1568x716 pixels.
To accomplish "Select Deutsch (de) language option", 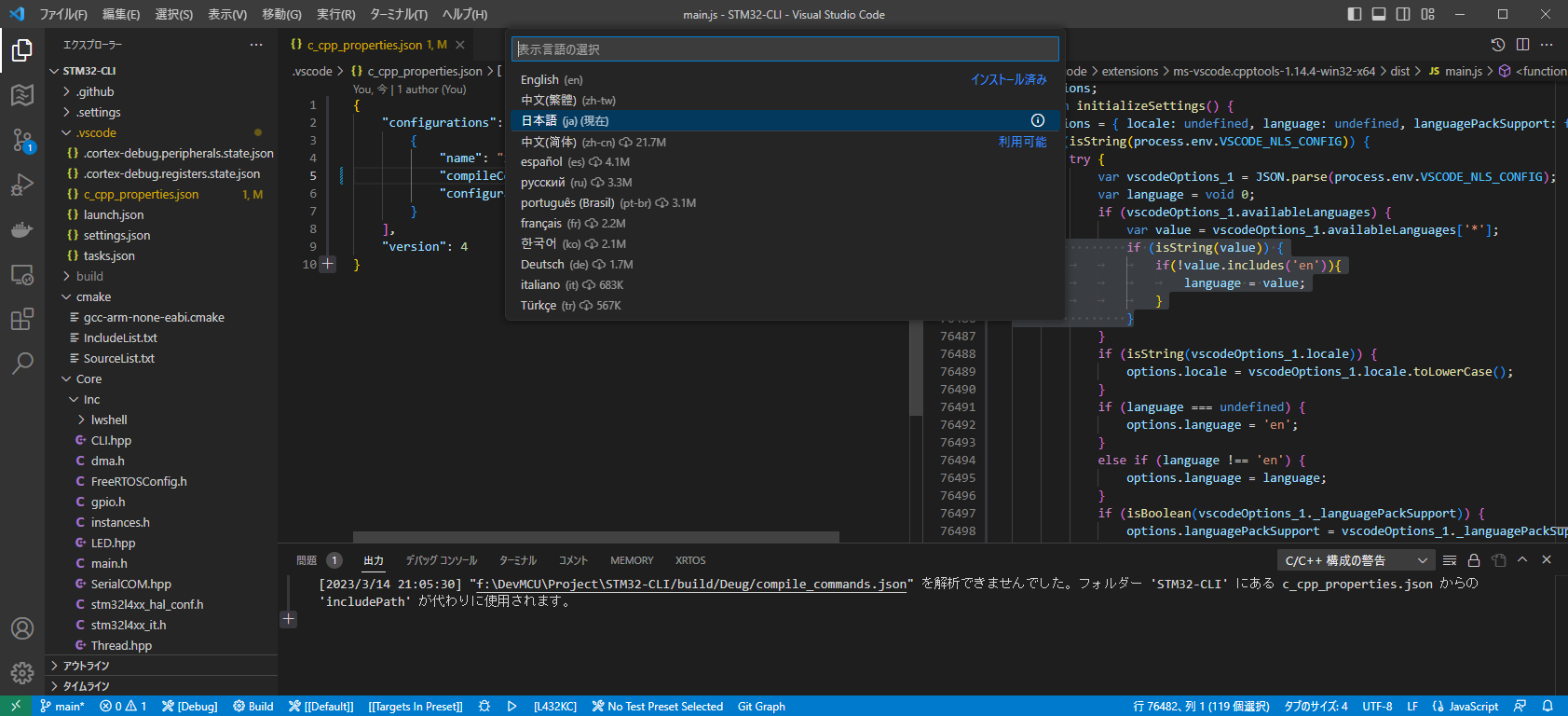I will click(784, 264).
